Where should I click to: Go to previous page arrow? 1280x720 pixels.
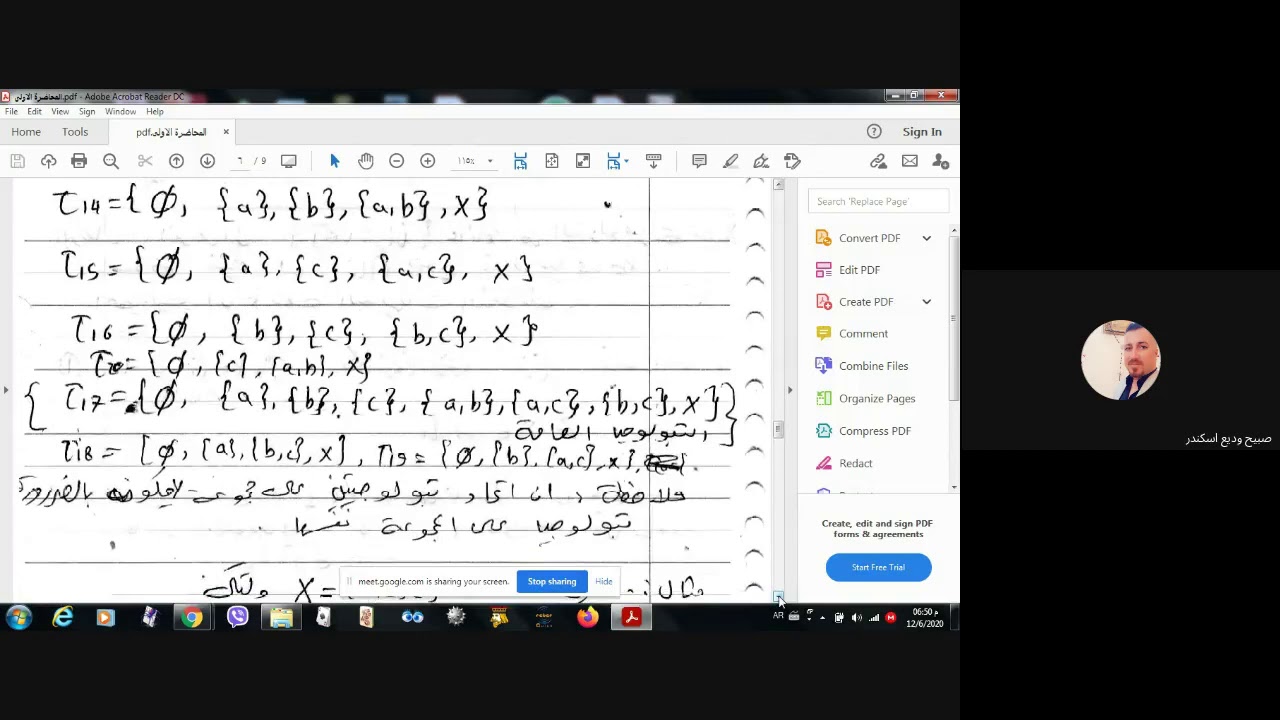point(176,161)
